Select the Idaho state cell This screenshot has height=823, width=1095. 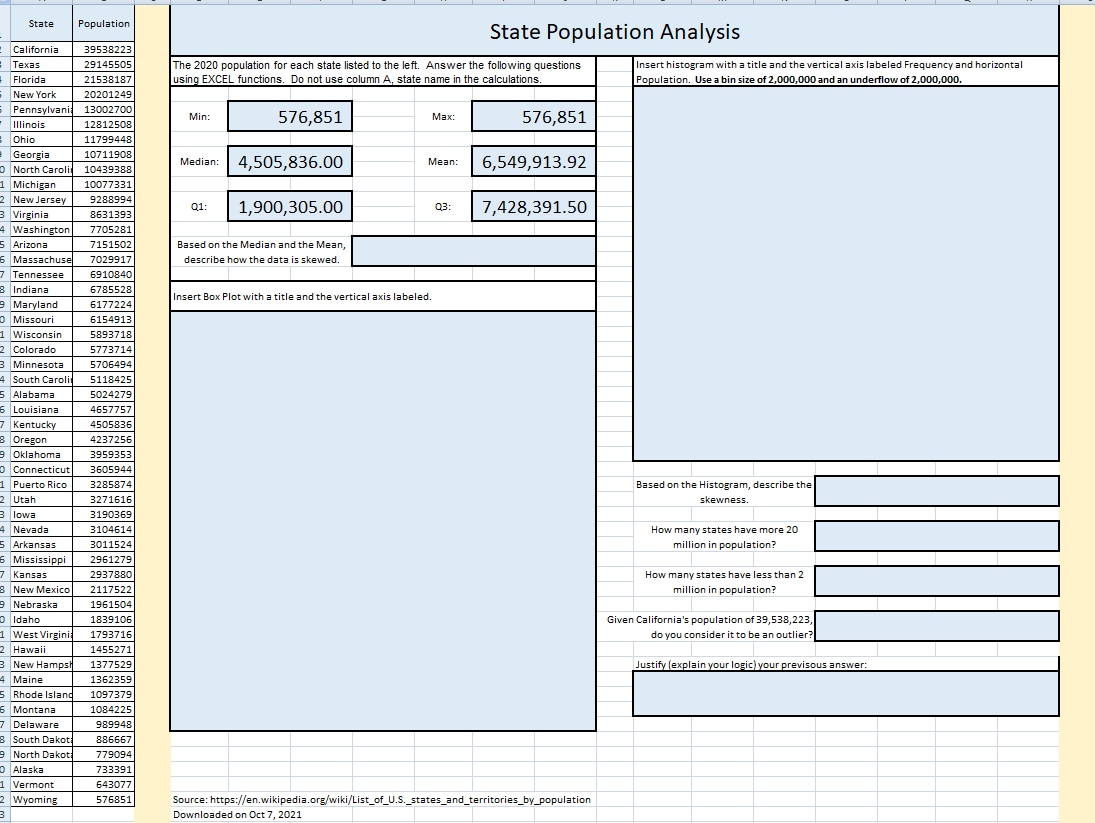[41, 620]
